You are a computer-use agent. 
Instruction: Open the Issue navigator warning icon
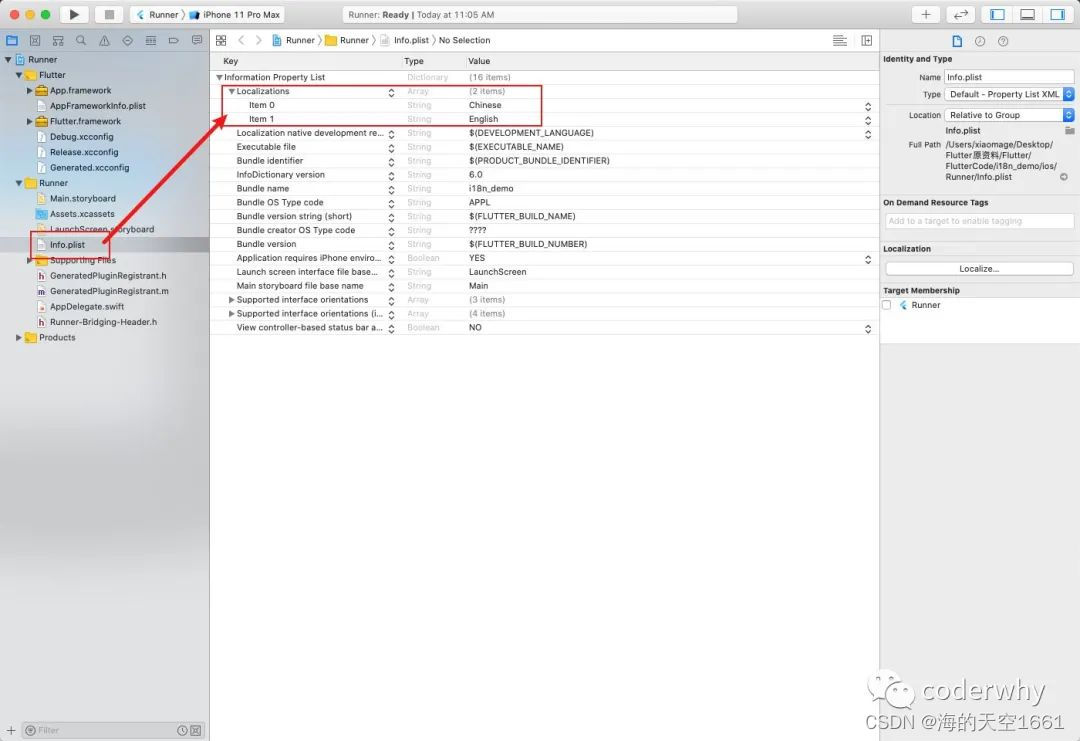[x=104, y=41]
